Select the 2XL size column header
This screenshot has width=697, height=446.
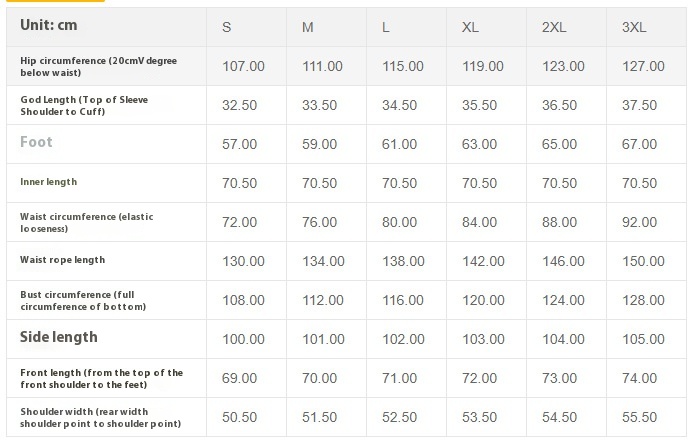point(554,27)
